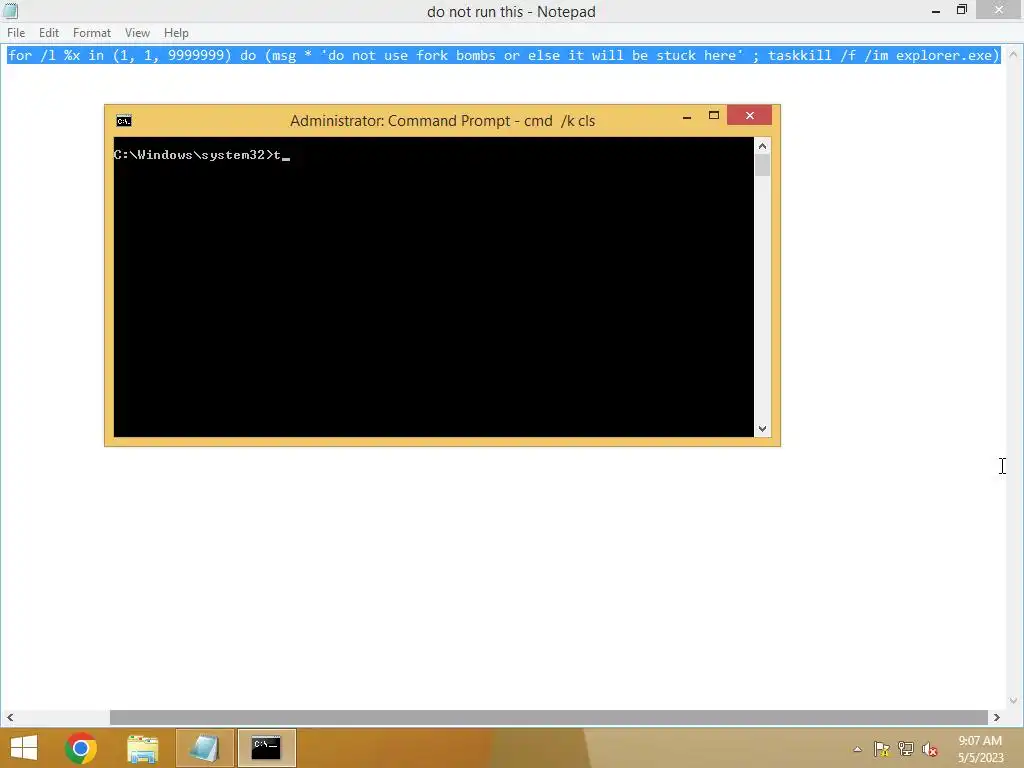1024x768 pixels.
Task: Click the Notepad horizontal scrollbar thumb
Action: click(x=549, y=717)
